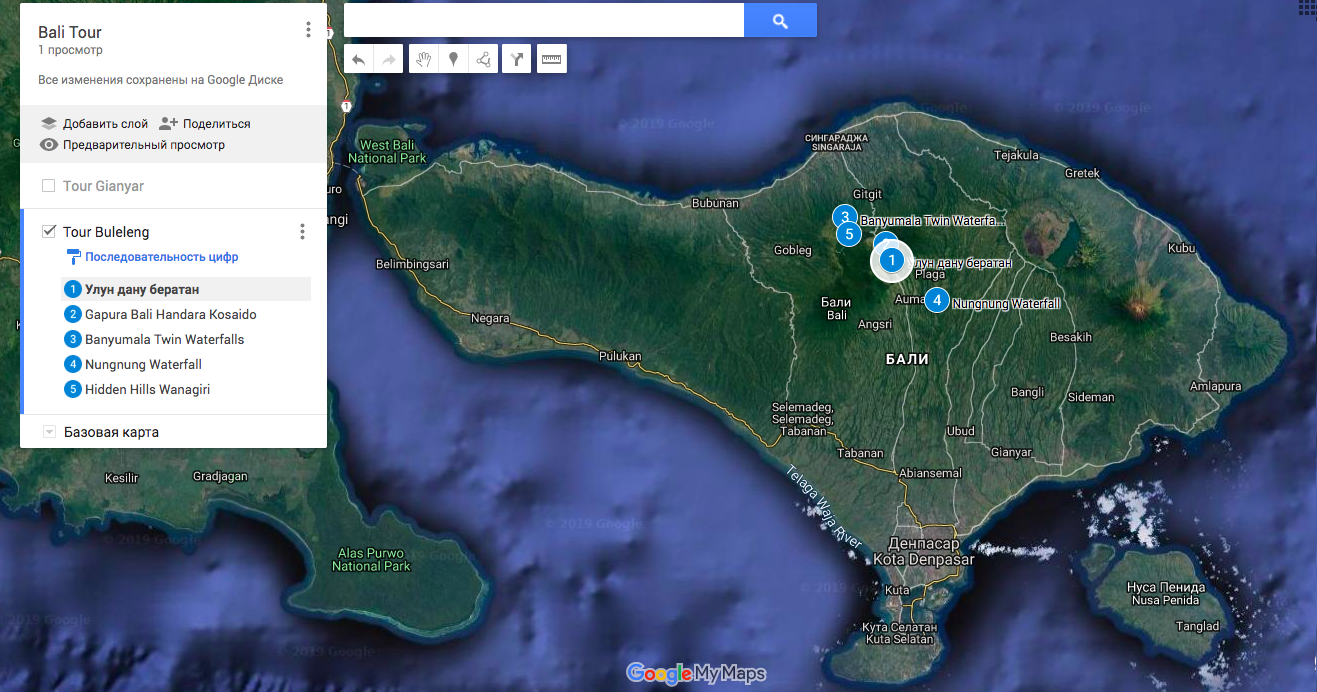Open Bali Tour map options three-dot menu

click(x=308, y=30)
